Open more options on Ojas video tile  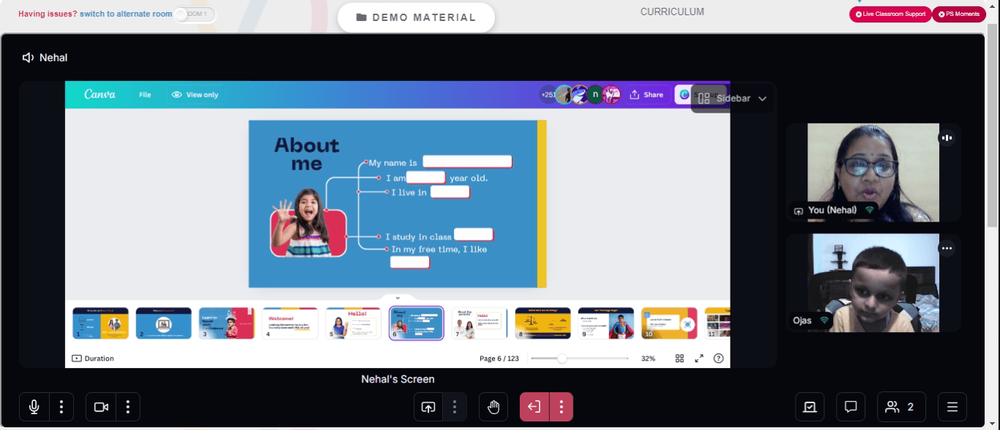pyautogui.click(x=946, y=248)
